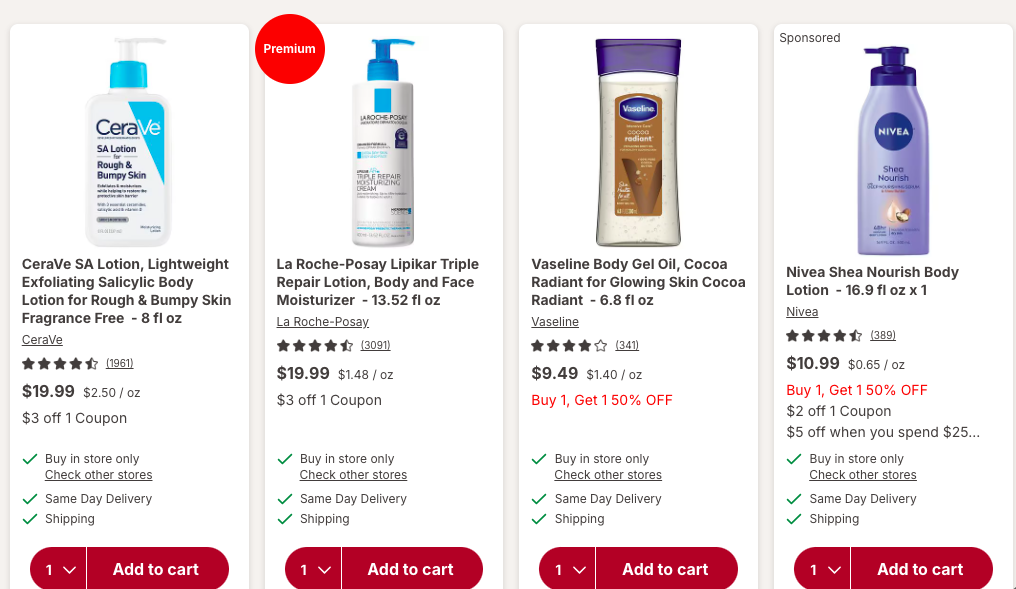
Task: Add Nivea Shea Nourish to cart
Action: [920, 569]
